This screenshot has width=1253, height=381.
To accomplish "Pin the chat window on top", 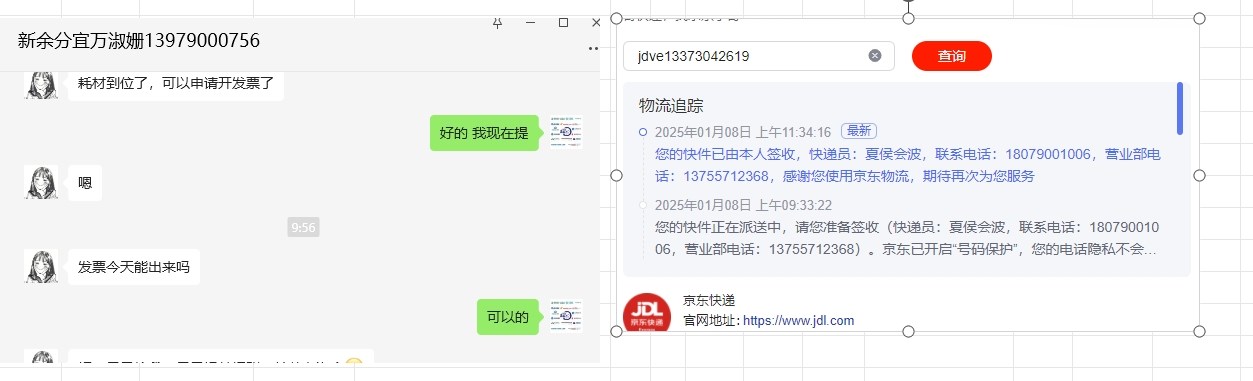I will click(498, 22).
